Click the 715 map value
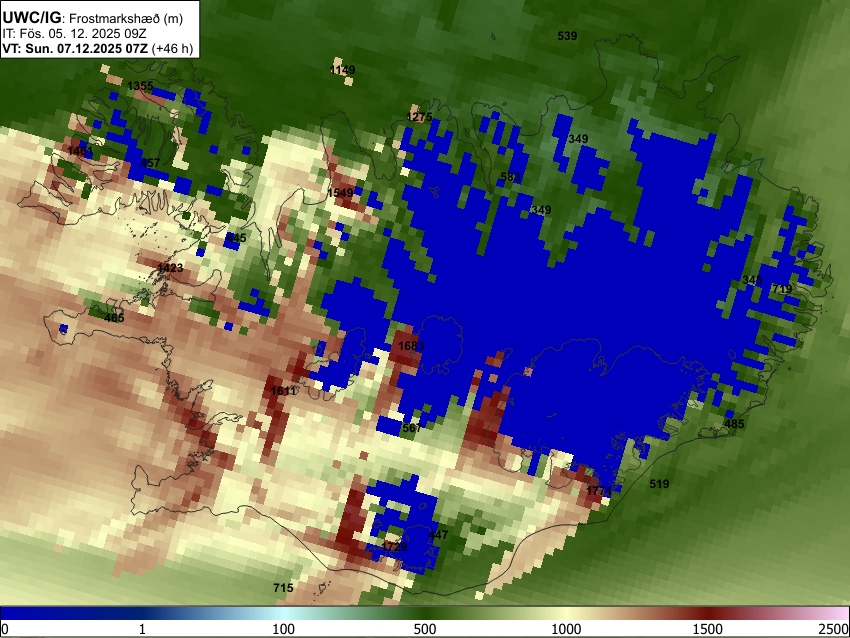The width and height of the screenshot is (850, 638). click(283, 588)
